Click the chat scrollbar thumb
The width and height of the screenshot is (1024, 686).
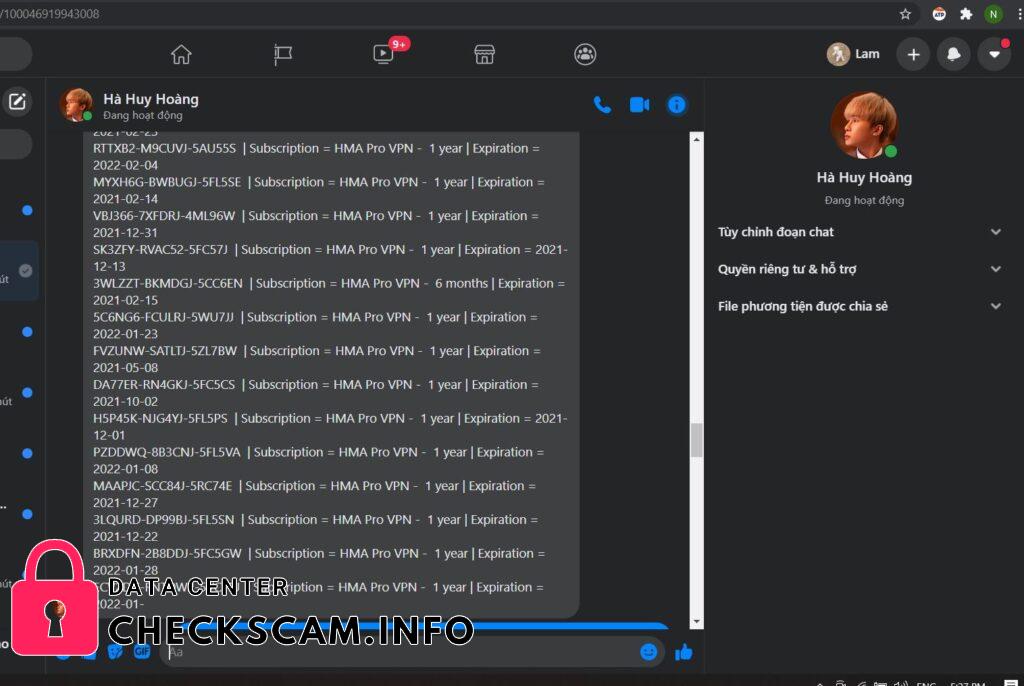click(x=697, y=440)
